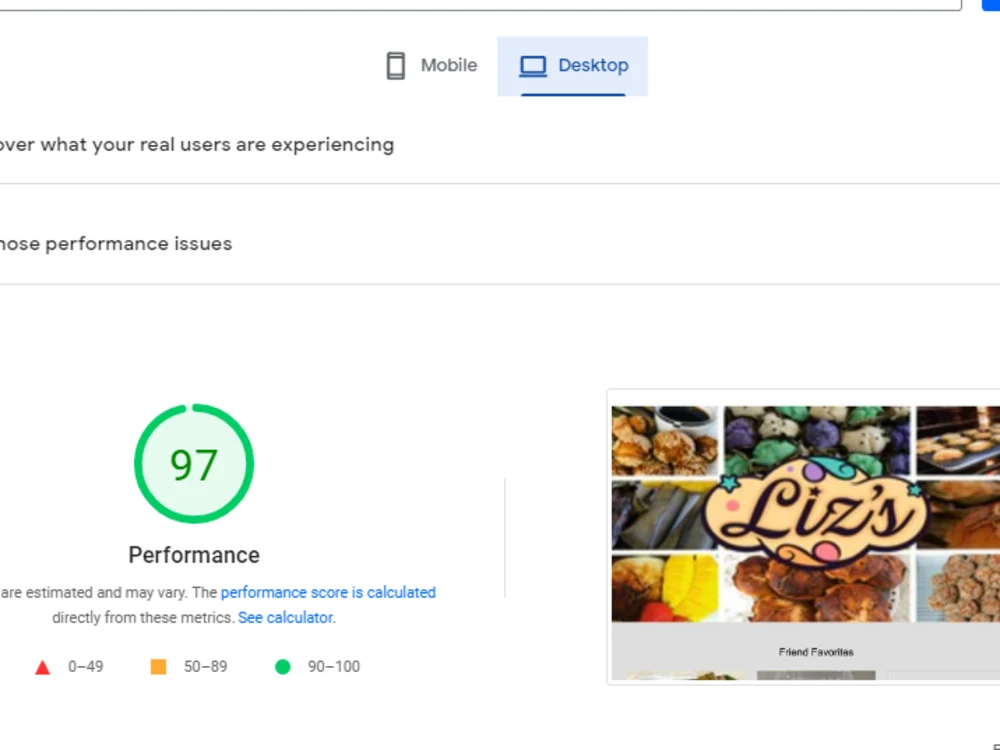This screenshot has width=1000, height=750.
Task: Click the orange square 50–89 legend icon
Action: point(158,666)
